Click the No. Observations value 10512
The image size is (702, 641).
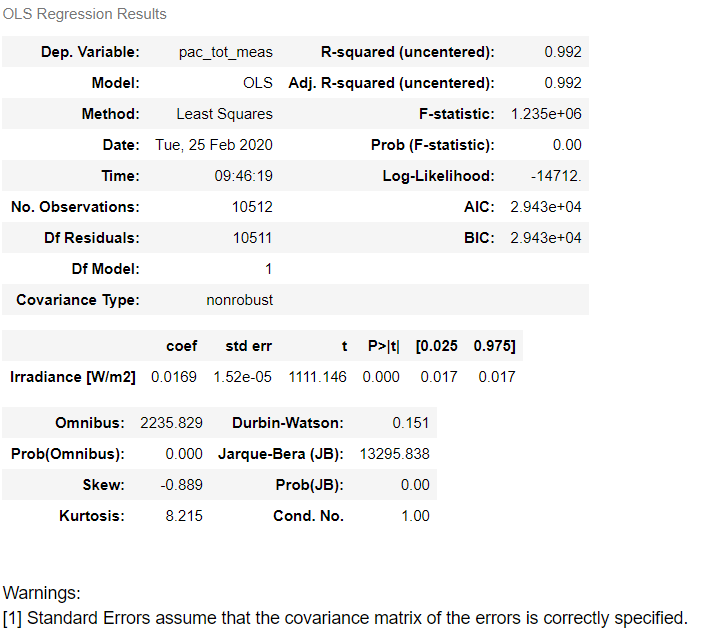tap(252, 207)
